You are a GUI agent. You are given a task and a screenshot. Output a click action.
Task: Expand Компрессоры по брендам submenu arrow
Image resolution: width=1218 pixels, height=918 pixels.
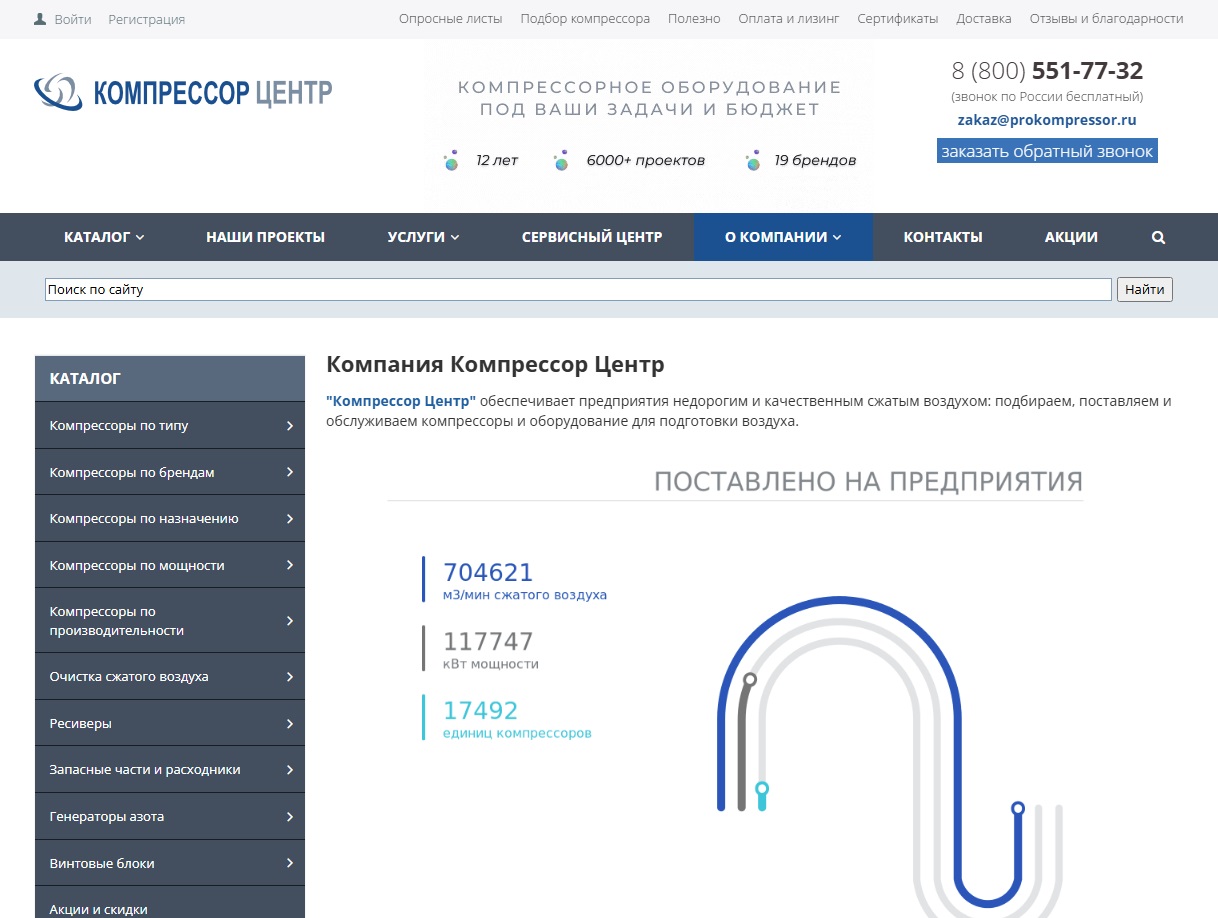click(290, 472)
